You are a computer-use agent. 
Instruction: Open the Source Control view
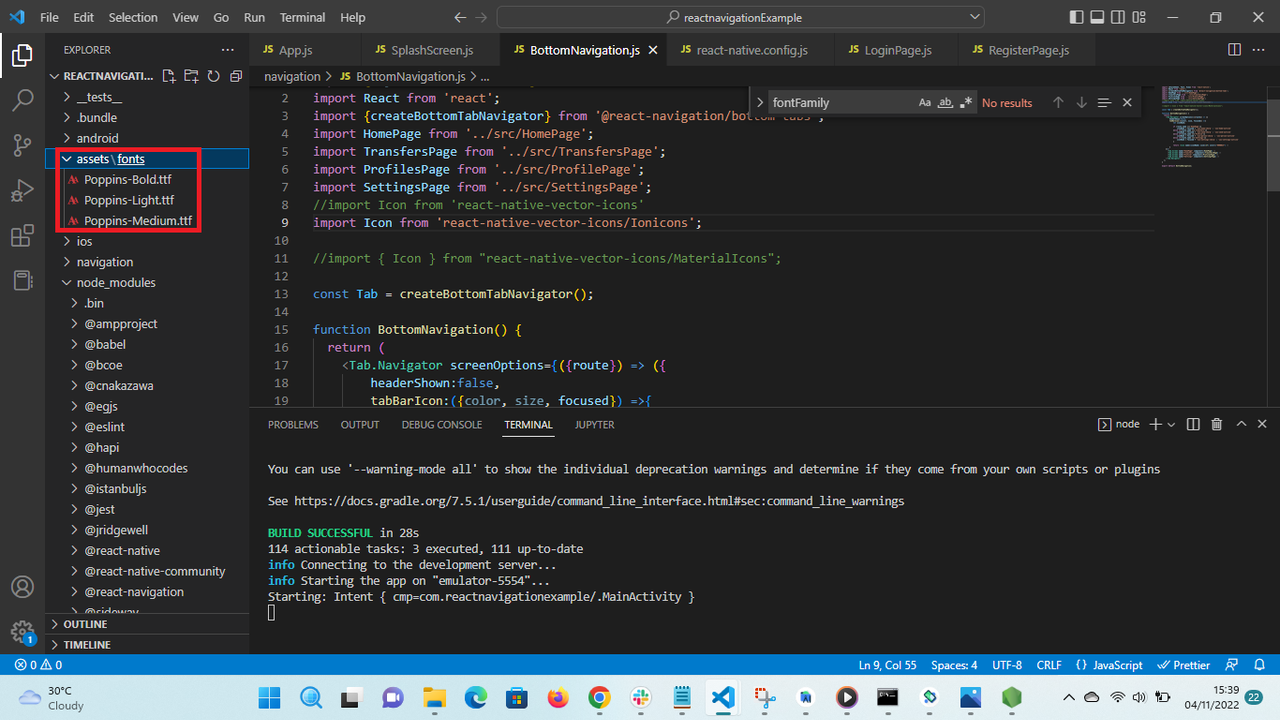(x=22, y=144)
